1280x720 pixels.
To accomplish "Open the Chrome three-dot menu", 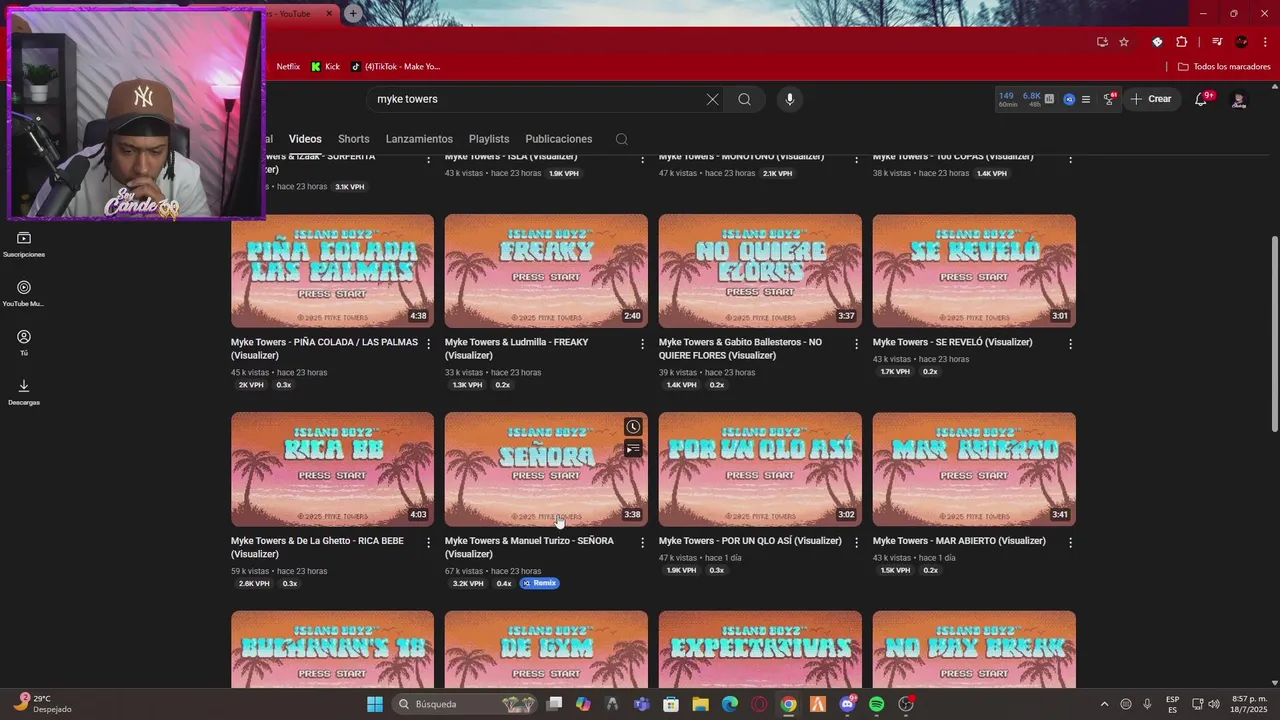I will 1265,42.
